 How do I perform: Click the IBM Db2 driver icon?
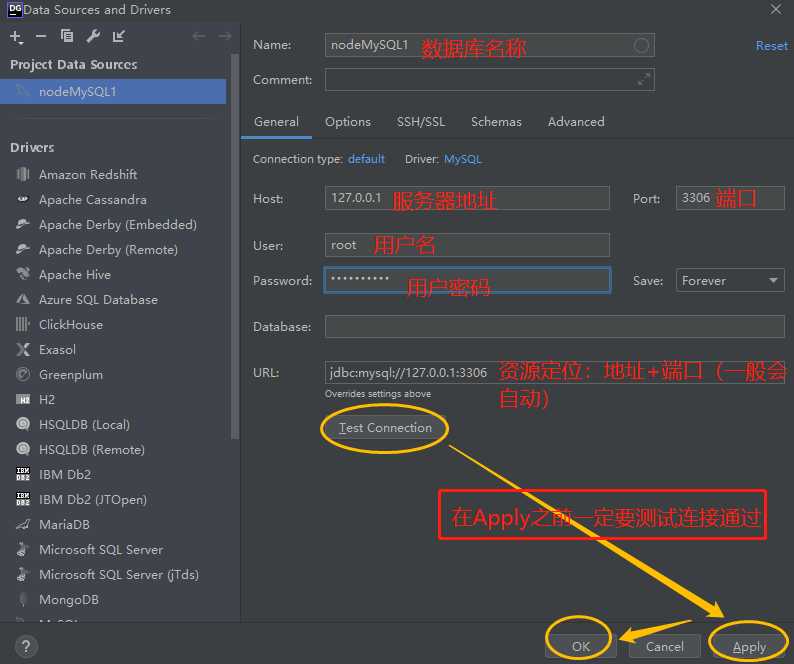tap(23, 474)
